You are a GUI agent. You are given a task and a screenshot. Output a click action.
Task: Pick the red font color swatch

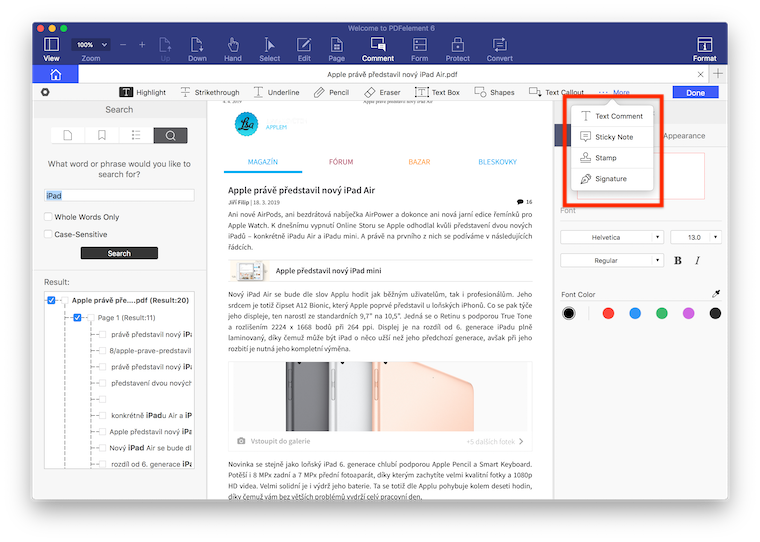[608, 313]
